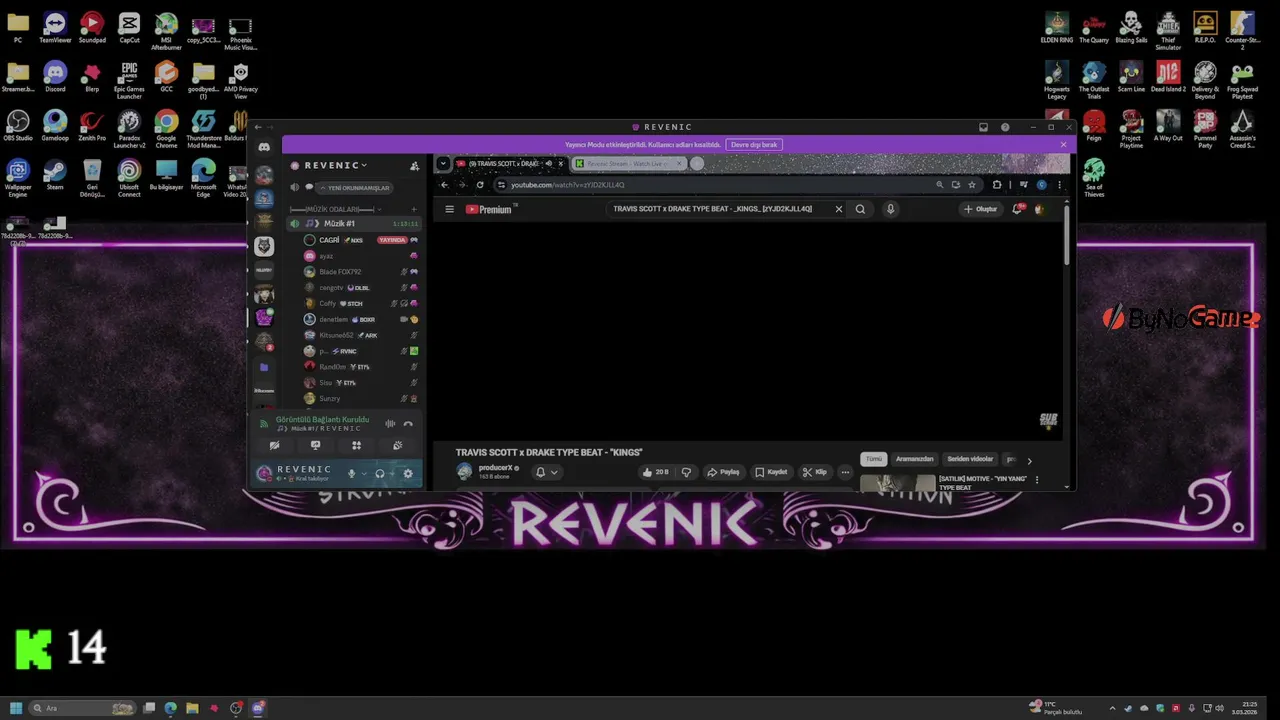
Task: Open YouTube hamburger guide menu
Action: (x=449, y=209)
